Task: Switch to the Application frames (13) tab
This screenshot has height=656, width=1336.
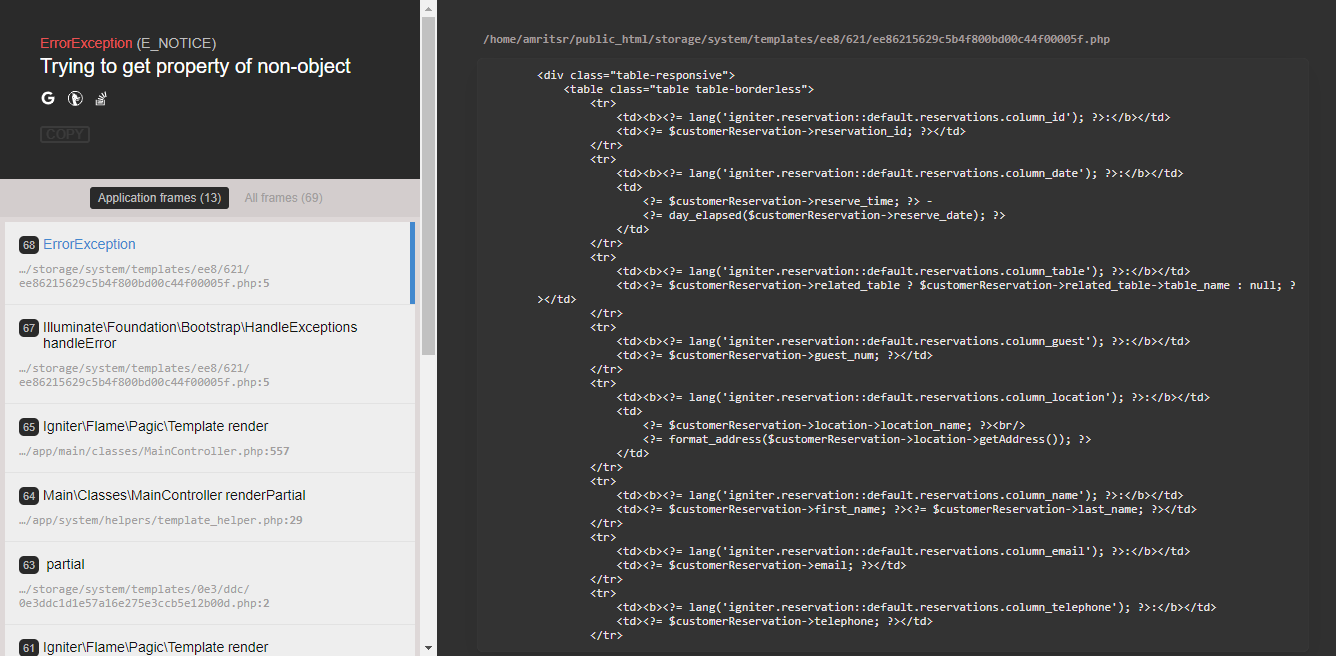Action: click(x=158, y=197)
